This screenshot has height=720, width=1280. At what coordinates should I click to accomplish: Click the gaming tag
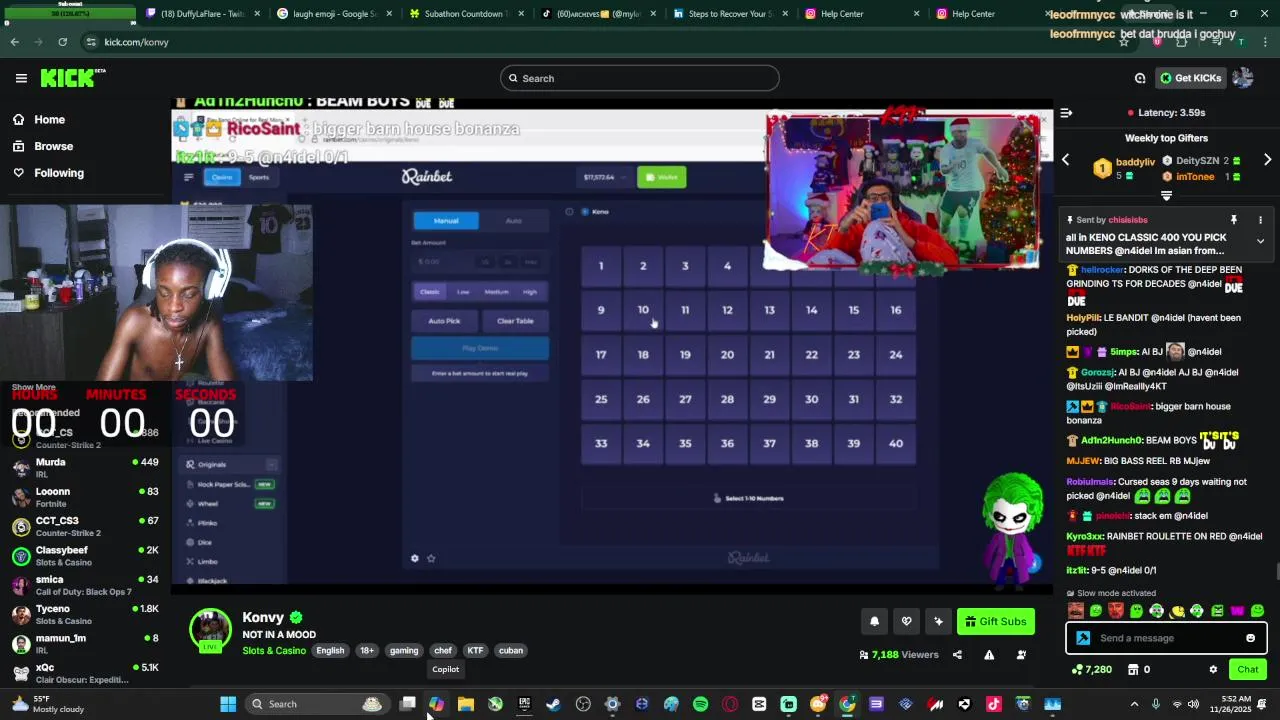tap(404, 650)
